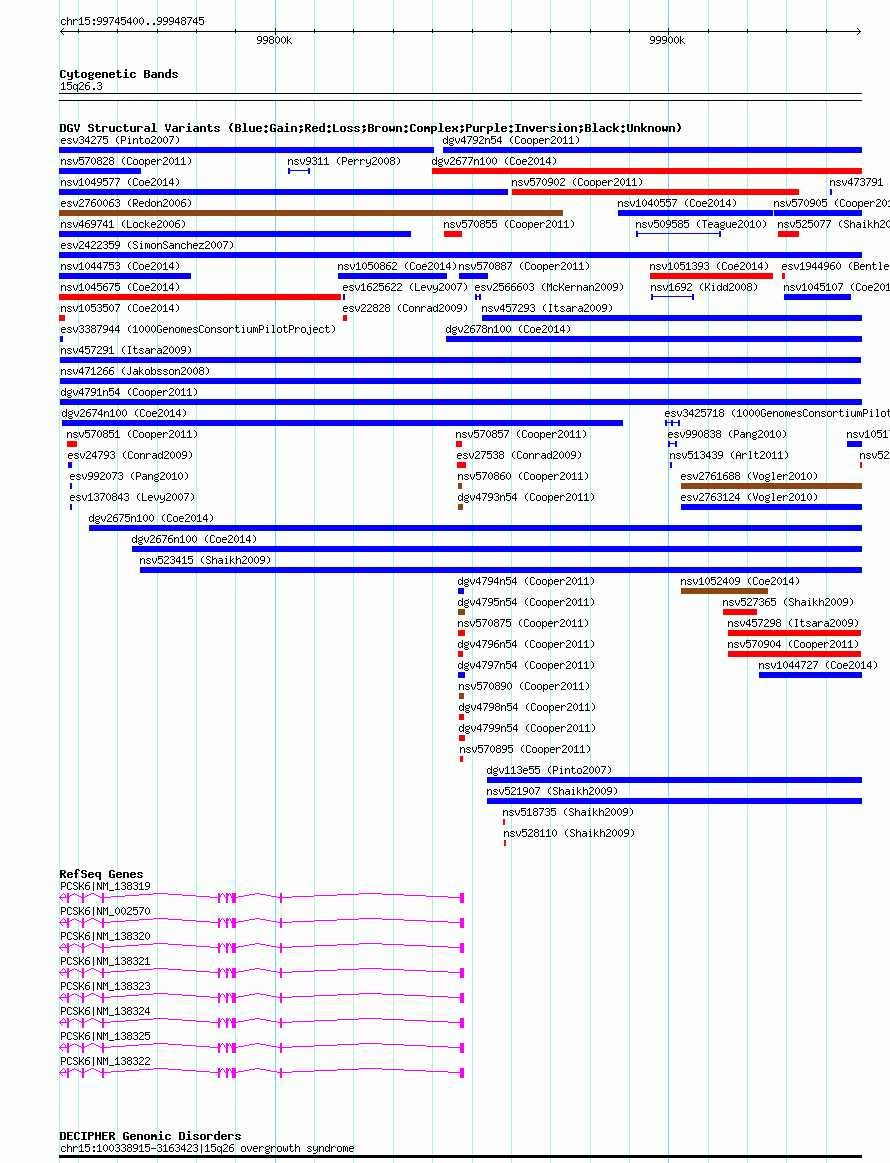Click nsv1044727 (Coe2014) label
Screen dimensions: 890x1163
pos(818,665)
